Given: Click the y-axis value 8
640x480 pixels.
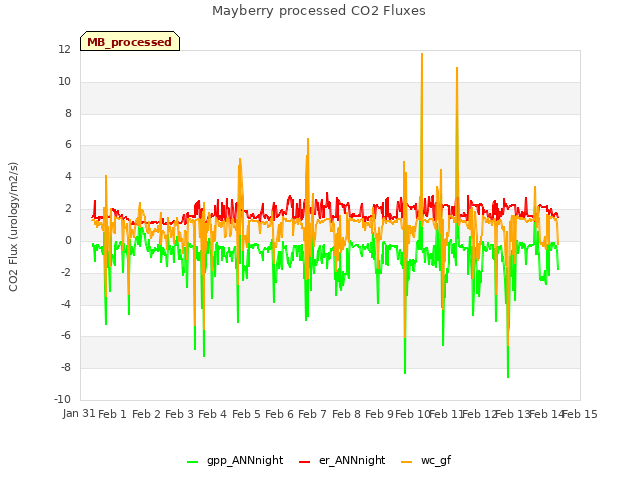Looking at the screenshot, I should 68,113.
